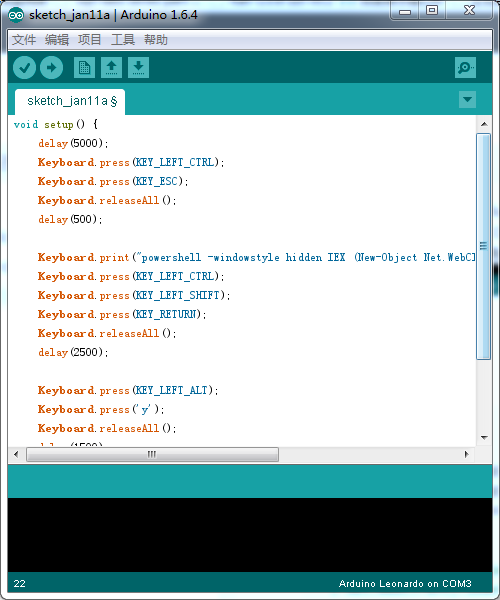The width and height of the screenshot is (500, 600).
Task: Open the 文件 menu
Action: tap(24, 40)
